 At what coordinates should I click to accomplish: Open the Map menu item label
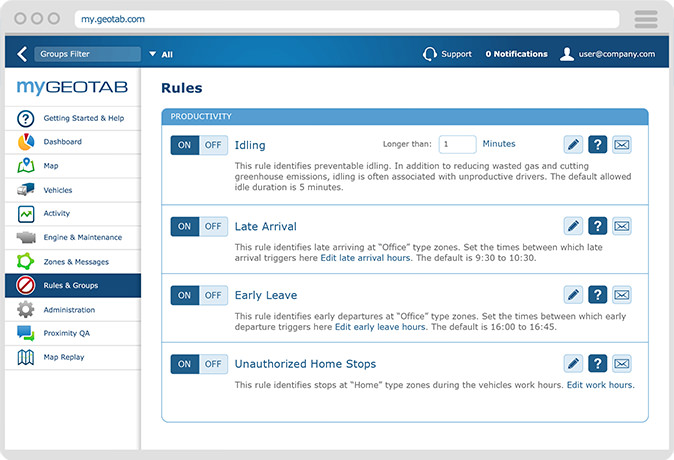tap(51, 166)
